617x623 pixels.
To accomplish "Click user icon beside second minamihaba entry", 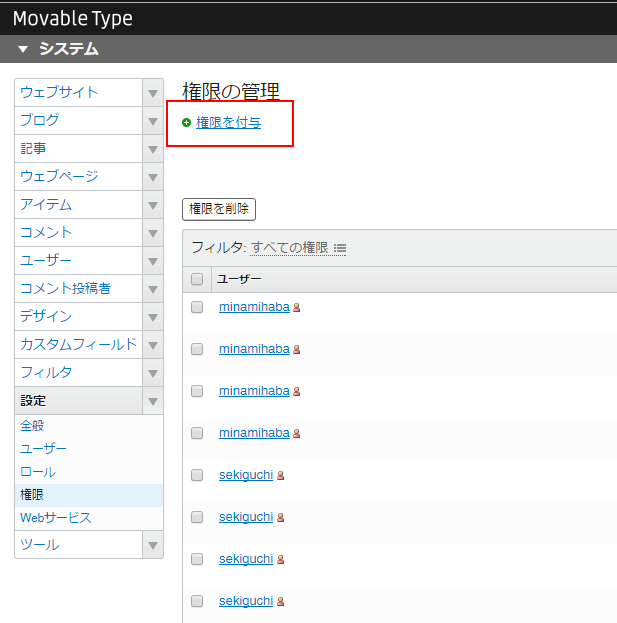I will tap(297, 350).
